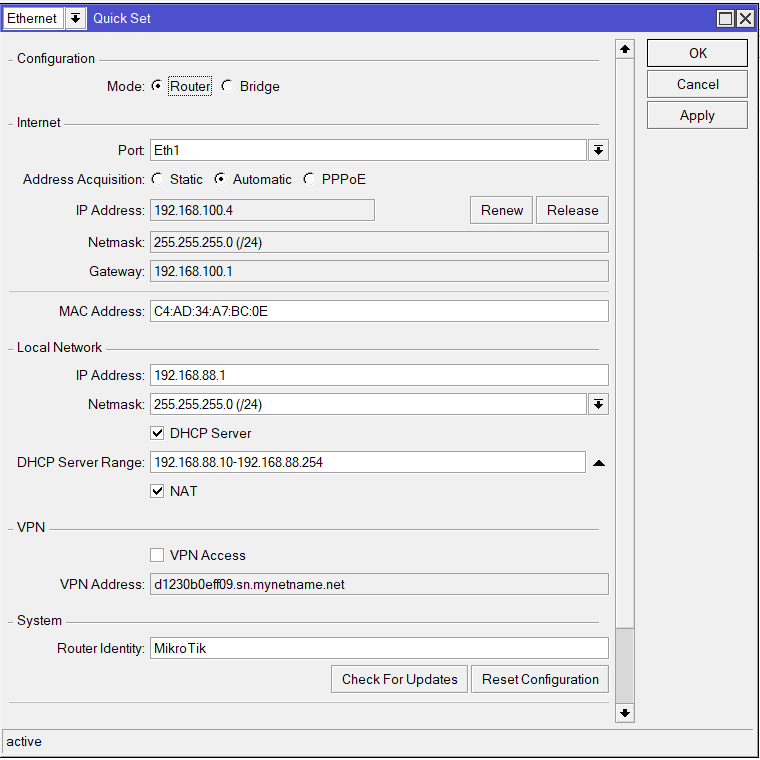Choose Static address acquisition

click(157, 179)
